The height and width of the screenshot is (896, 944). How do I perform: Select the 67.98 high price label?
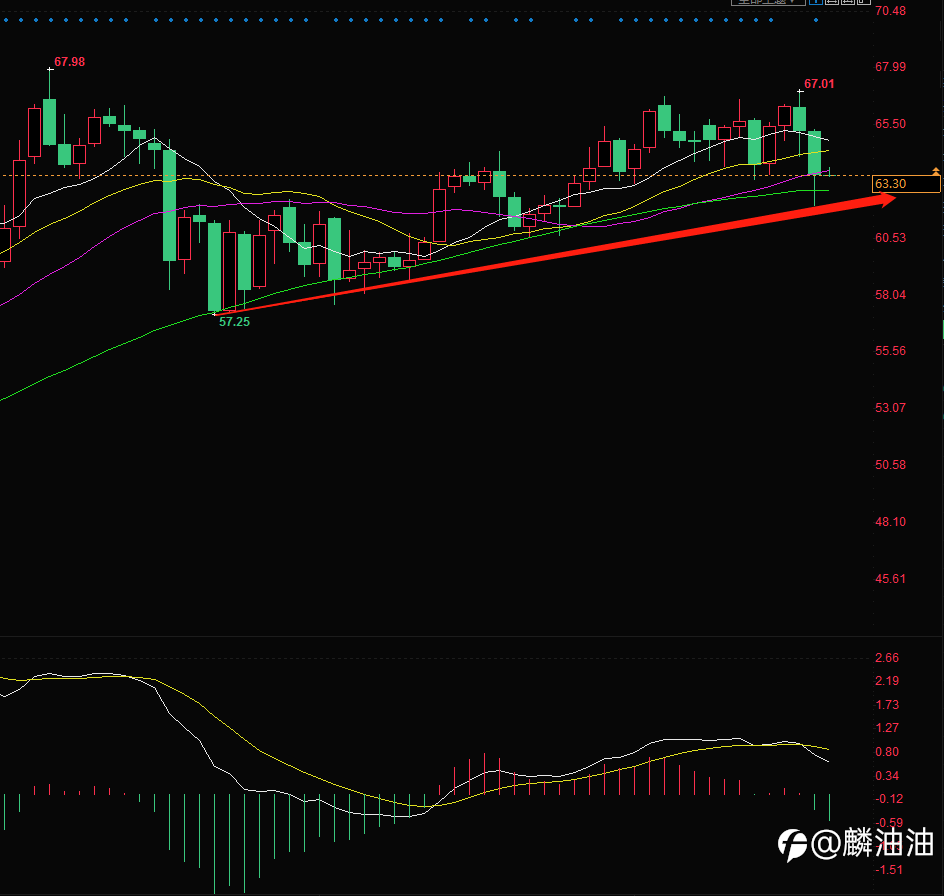[x=69, y=61]
